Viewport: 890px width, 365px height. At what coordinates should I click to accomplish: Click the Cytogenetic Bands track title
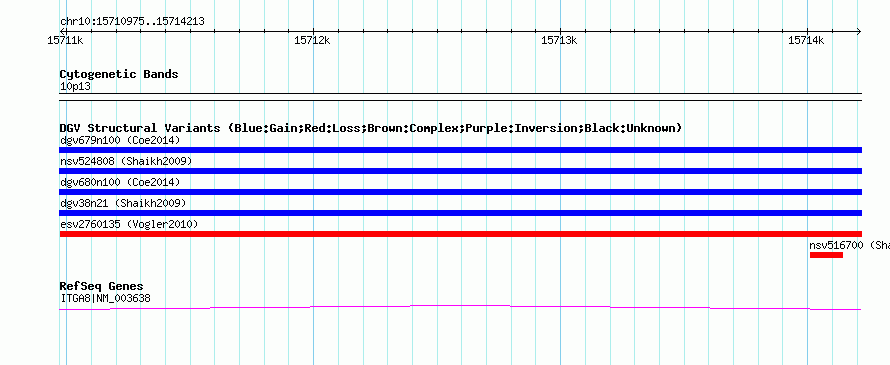119,74
